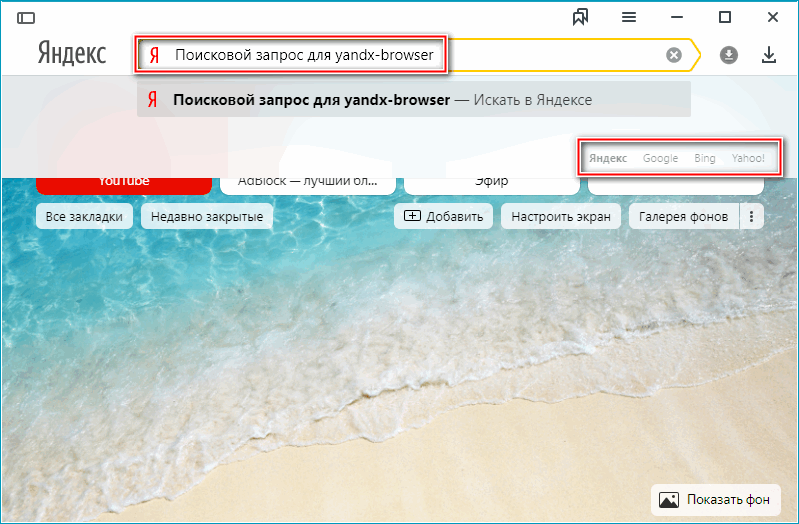Click the Яндекс logo
The width and height of the screenshot is (799, 524).
pos(75,54)
